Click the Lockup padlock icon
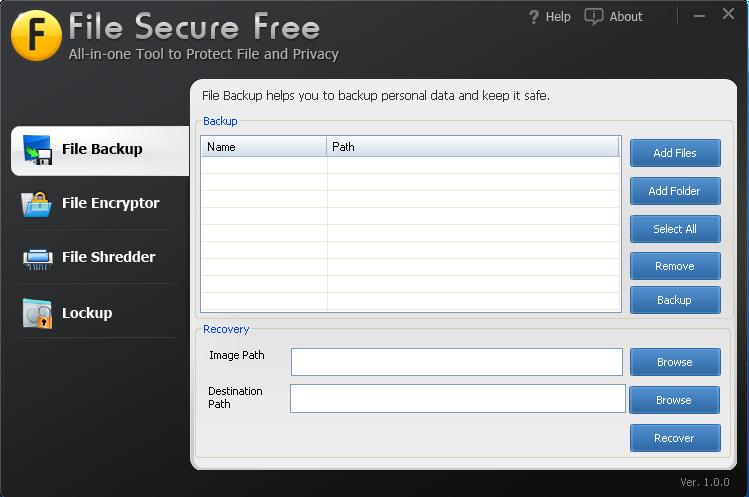 click(37, 313)
